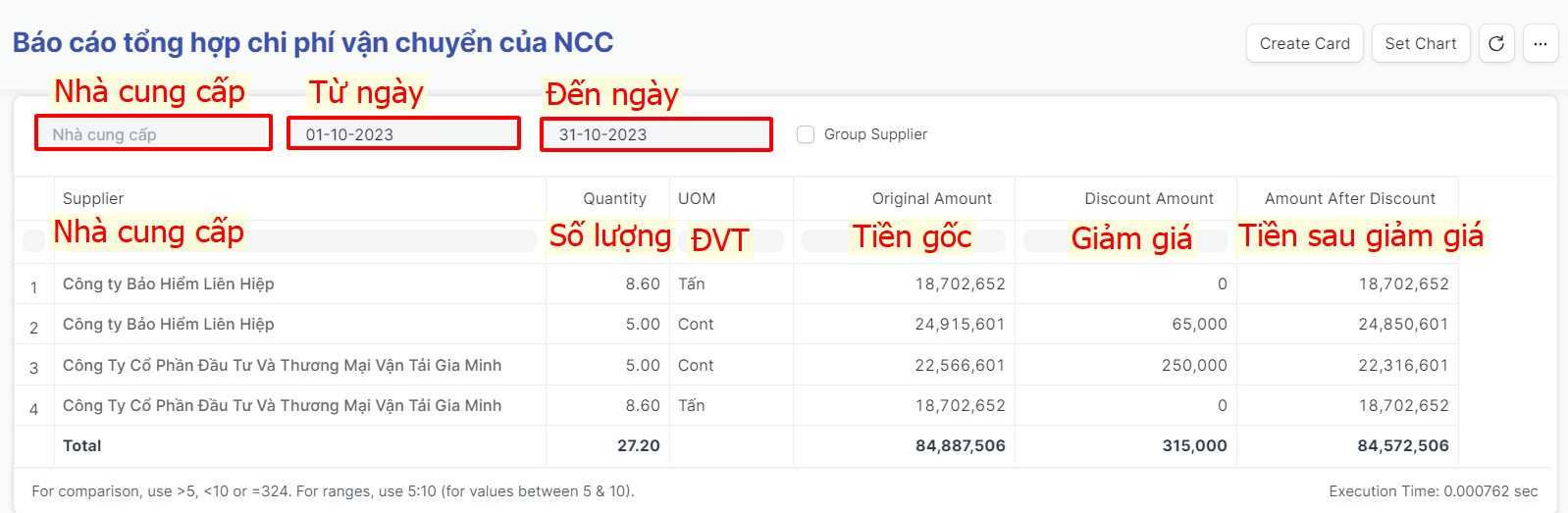The image size is (1568, 513).
Task: Select first row Công ty Bảo Hiểm Liên Hiệp
Action: tap(169, 283)
